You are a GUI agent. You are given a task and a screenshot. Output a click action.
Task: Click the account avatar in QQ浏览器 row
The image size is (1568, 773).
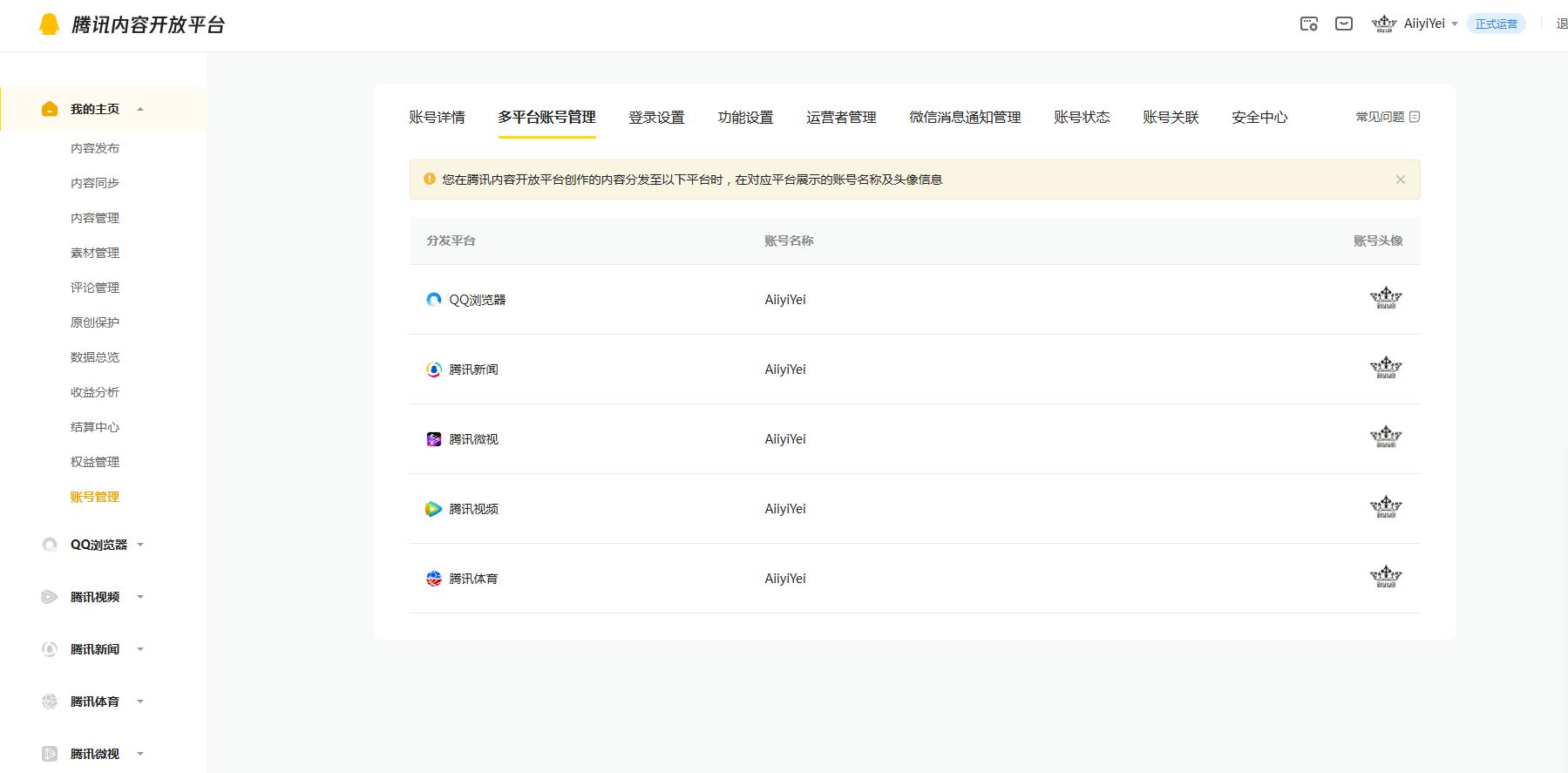(x=1386, y=298)
